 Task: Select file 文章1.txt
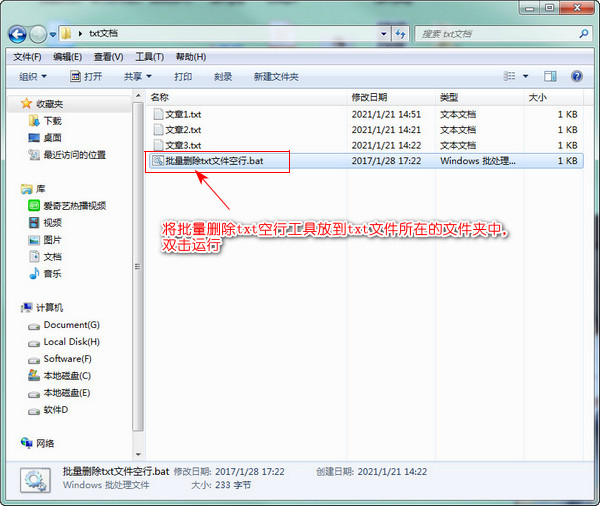(x=183, y=114)
